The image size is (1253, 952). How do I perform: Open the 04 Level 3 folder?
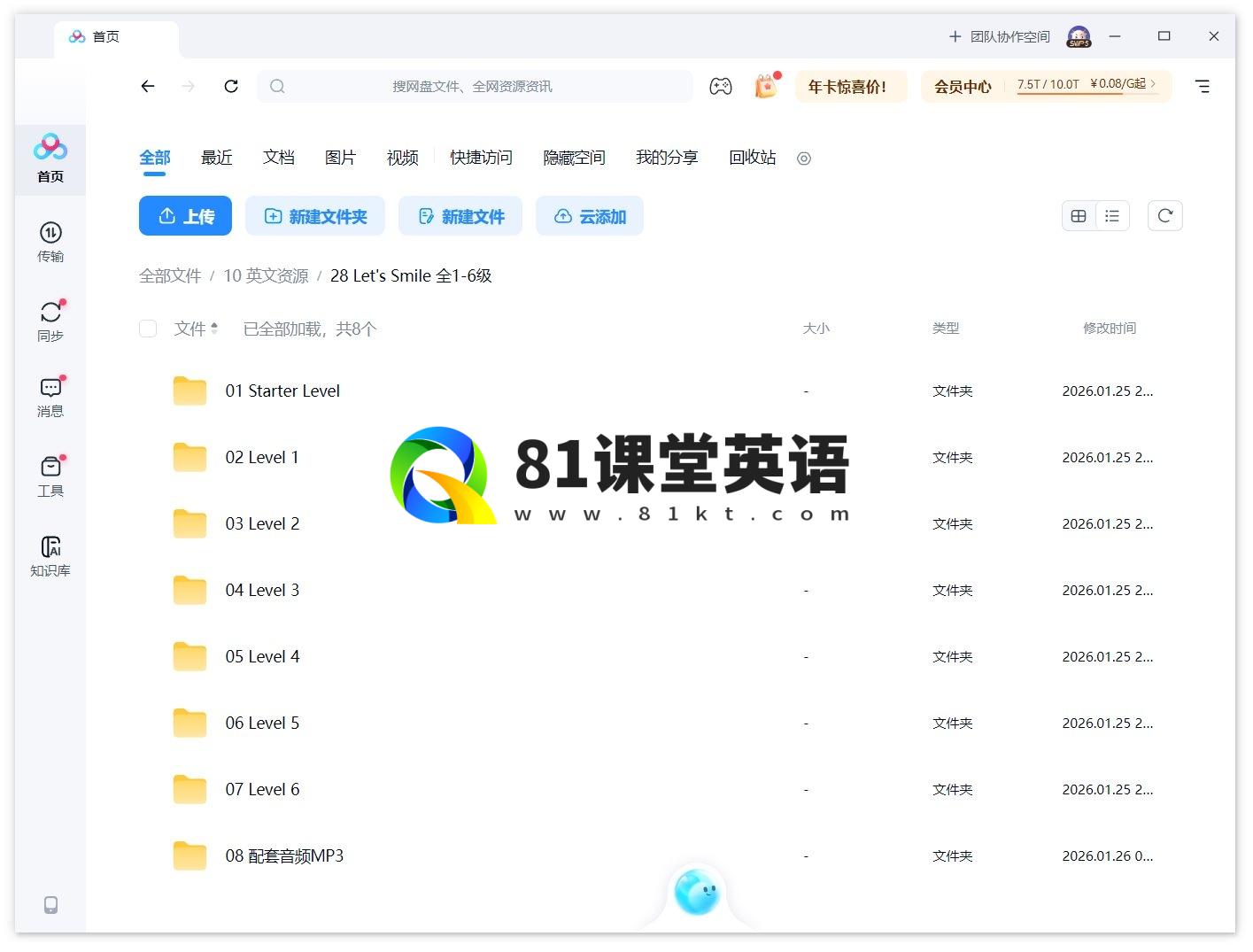[262, 590]
